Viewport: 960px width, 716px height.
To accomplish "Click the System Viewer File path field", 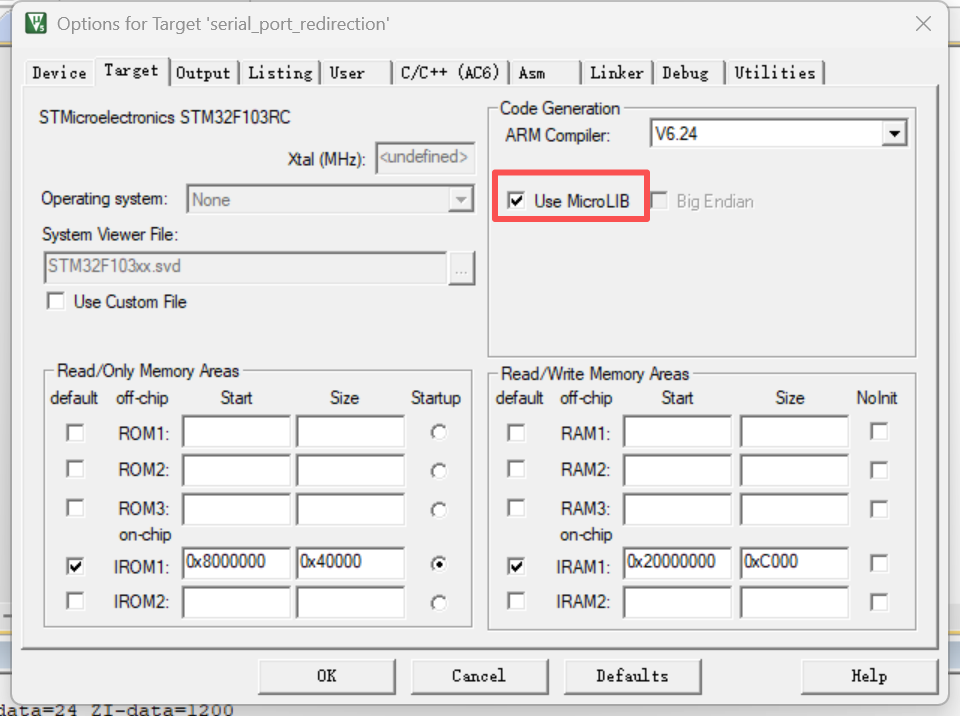I will click(246, 267).
